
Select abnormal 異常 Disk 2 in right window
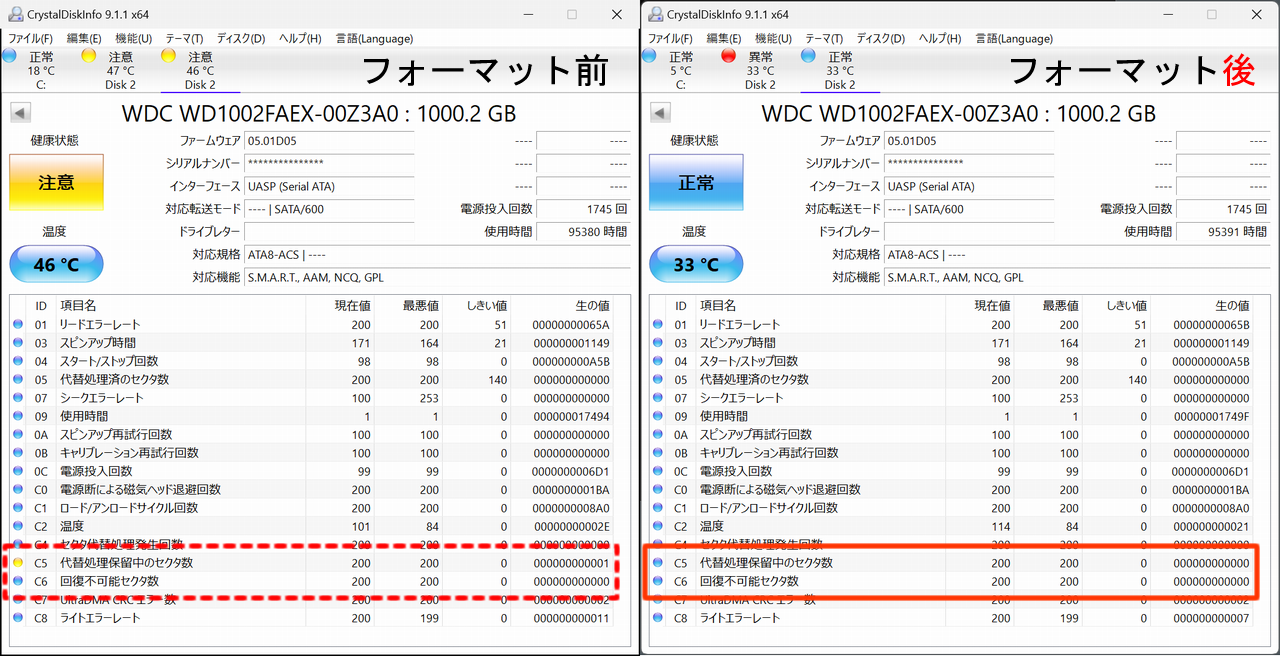[761, 70]
